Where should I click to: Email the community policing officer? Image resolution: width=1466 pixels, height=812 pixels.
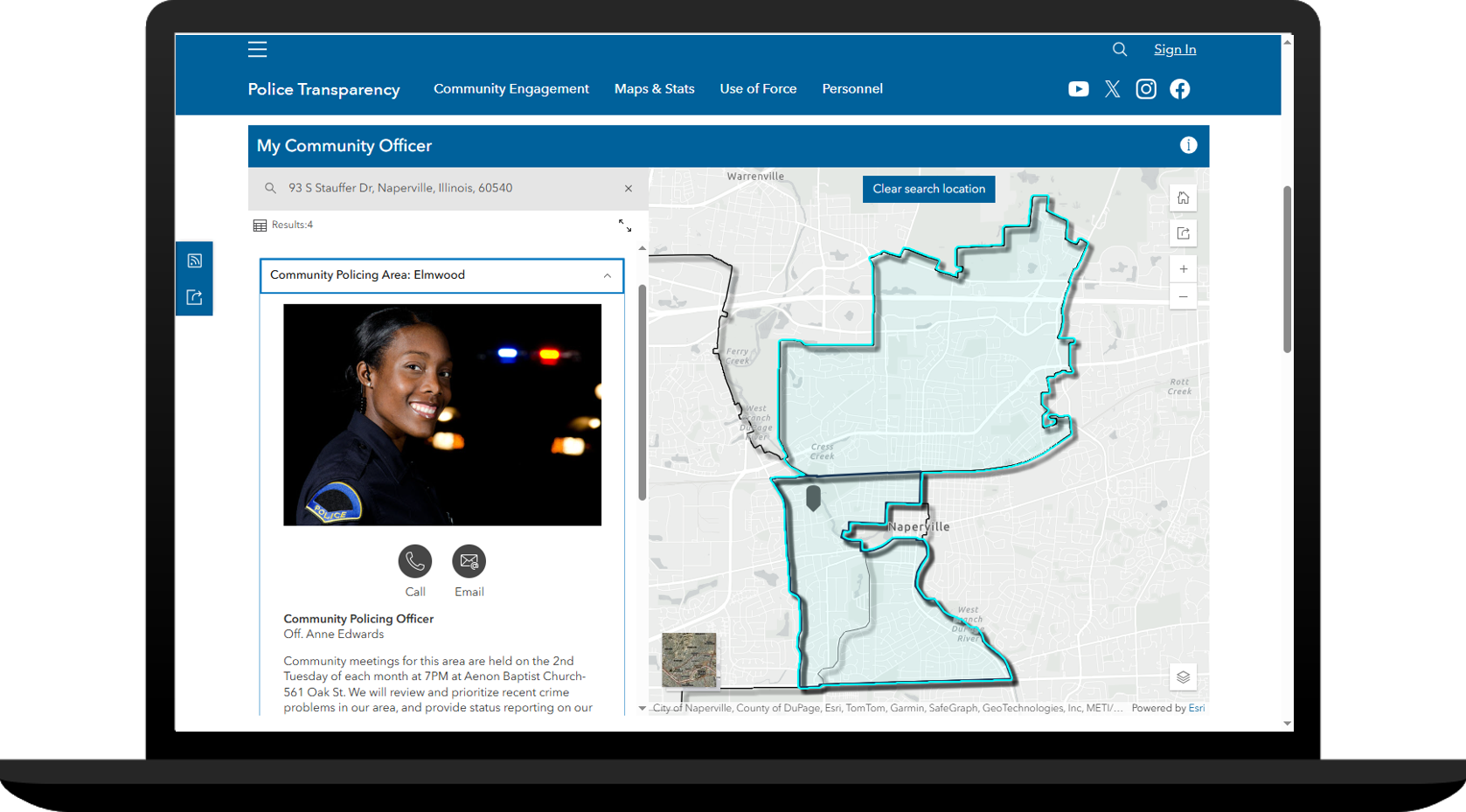469,562
